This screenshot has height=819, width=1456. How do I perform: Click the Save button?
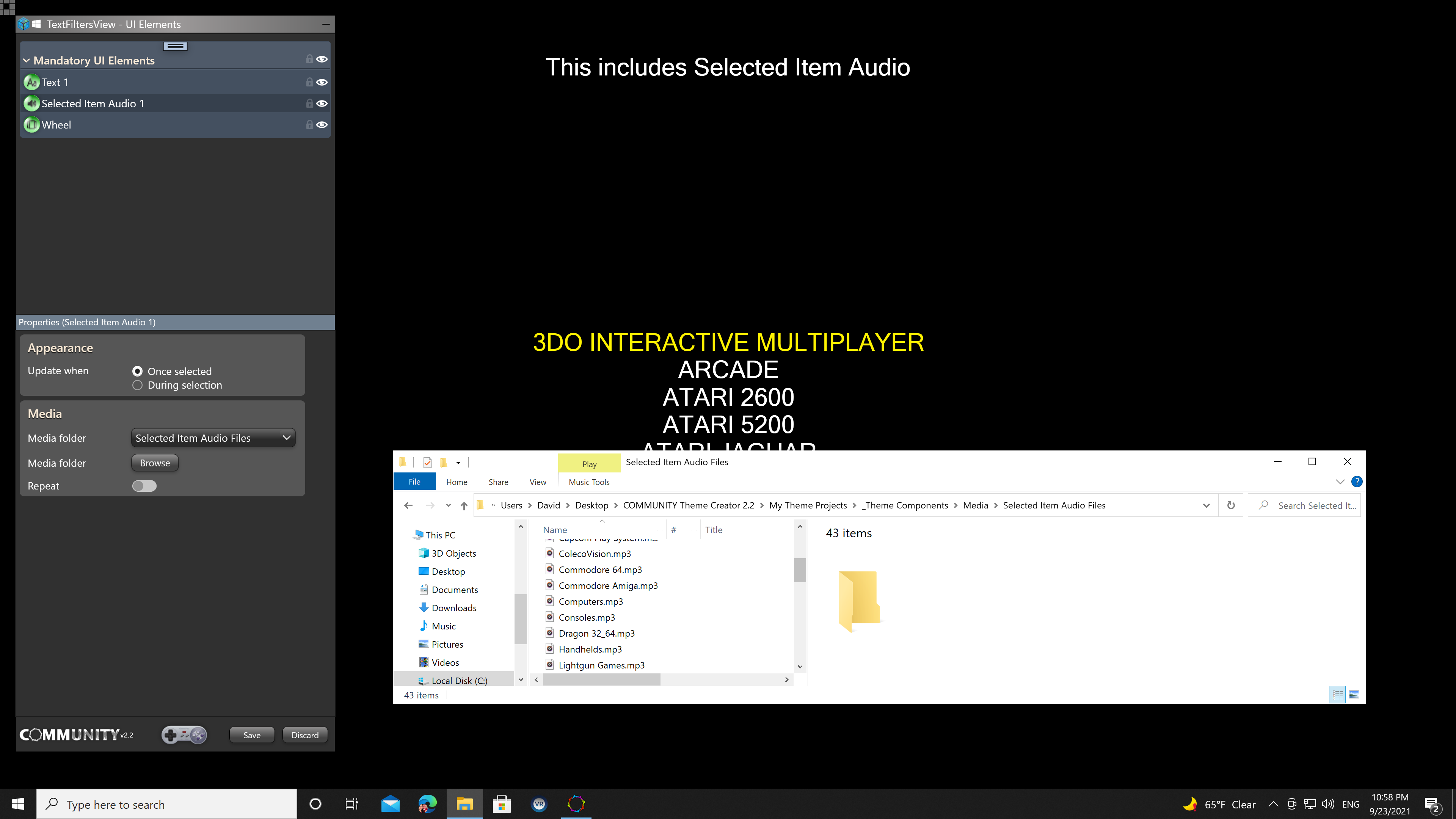coord(251,735)
